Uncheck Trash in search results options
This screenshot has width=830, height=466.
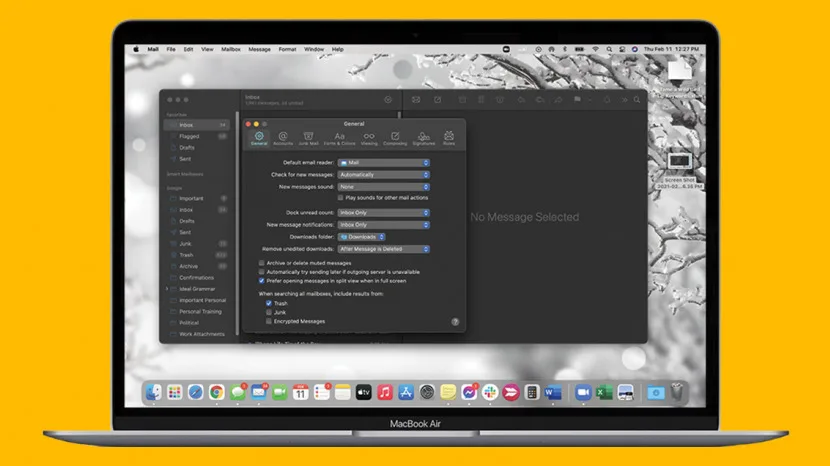tap(269, 303)
